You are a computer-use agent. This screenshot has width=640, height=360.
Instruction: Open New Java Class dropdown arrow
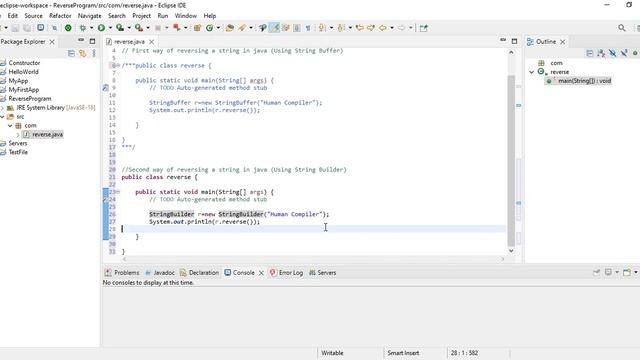(218, 28)
